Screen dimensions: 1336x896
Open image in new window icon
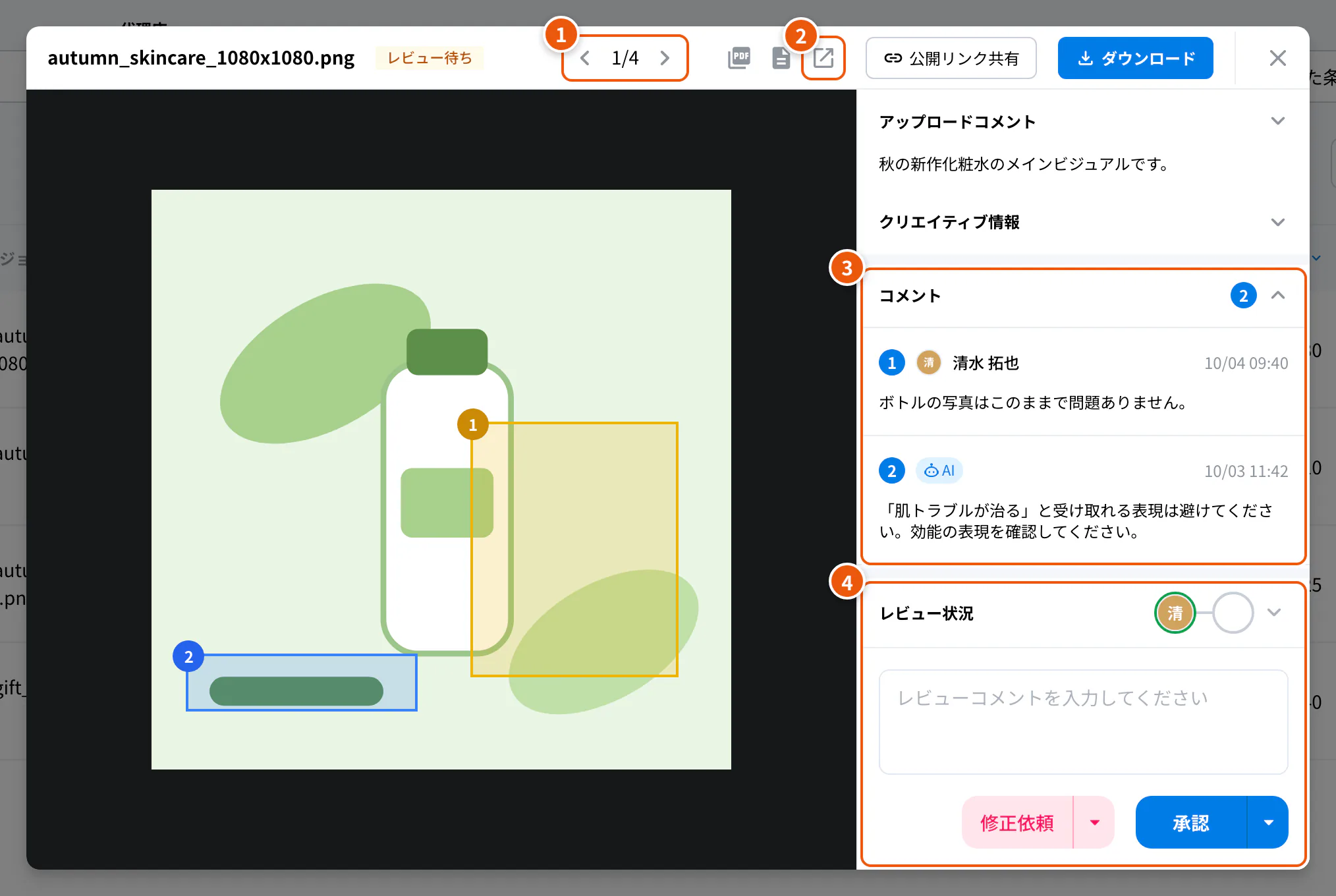click(x=823, y=58)
